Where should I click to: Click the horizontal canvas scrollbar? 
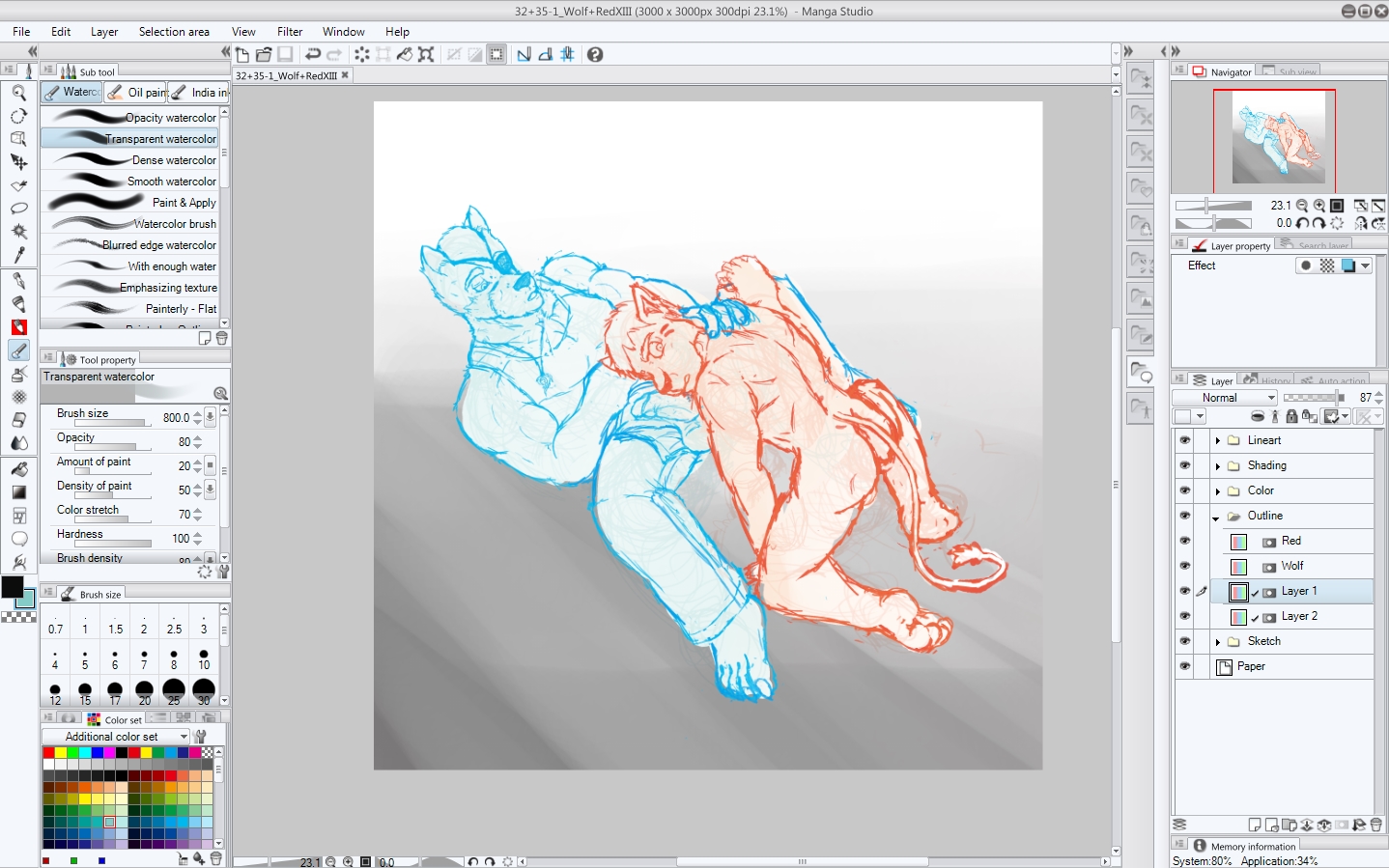802,861
